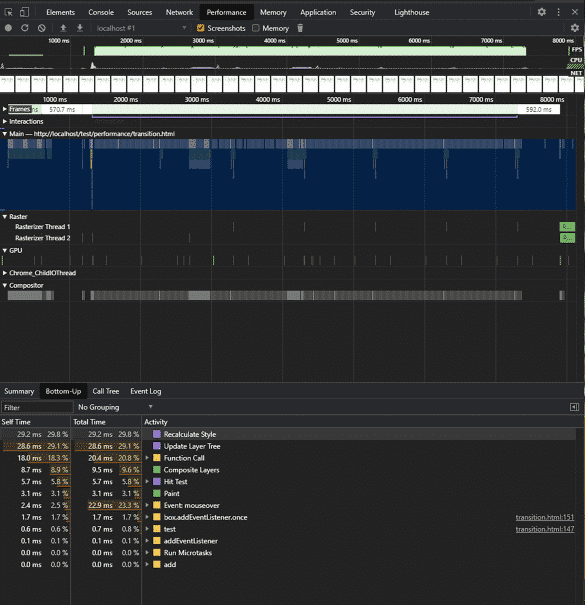The height and width of the screenshot is (605, 585).
Task: Open the transition.html:151 source link
Action: pyautogui.click(x=544, y=517)
